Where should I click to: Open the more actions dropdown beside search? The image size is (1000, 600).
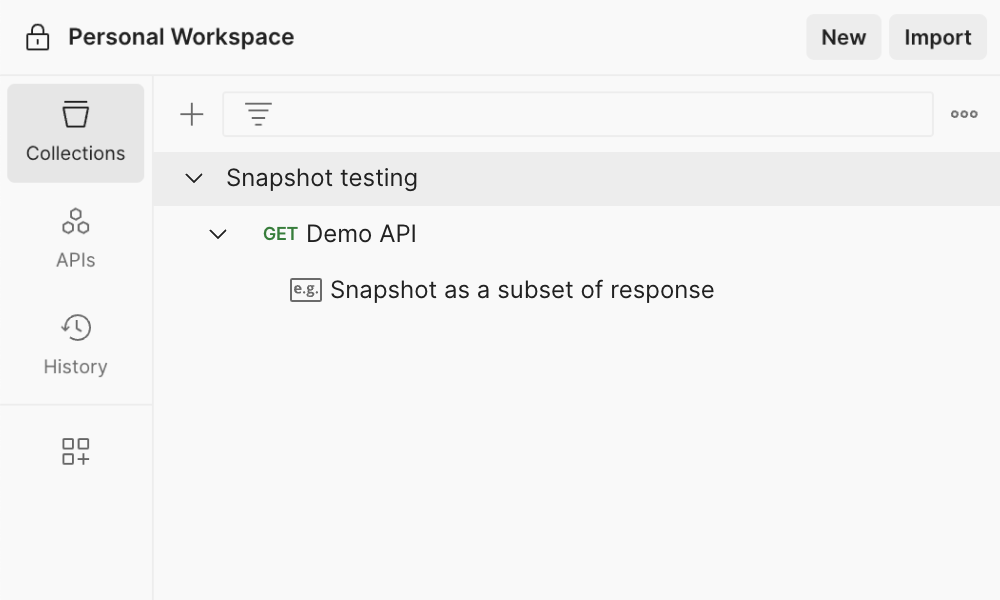pyautogui.click(x=963, y=113)
